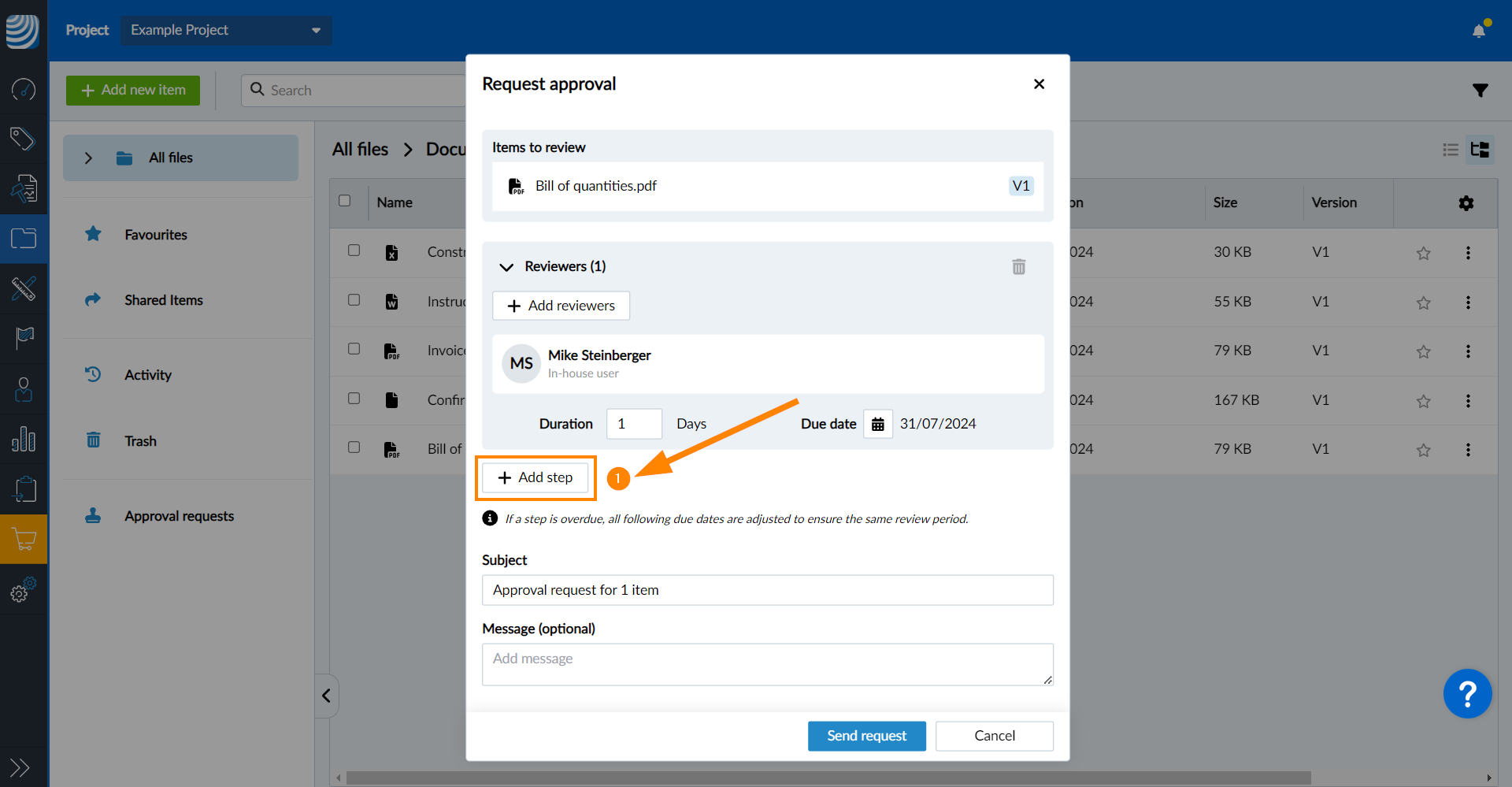Click the notification bell icon
Image resolution: width=1512 pixels, height=787 pixels.
[x=1479, y=31]
